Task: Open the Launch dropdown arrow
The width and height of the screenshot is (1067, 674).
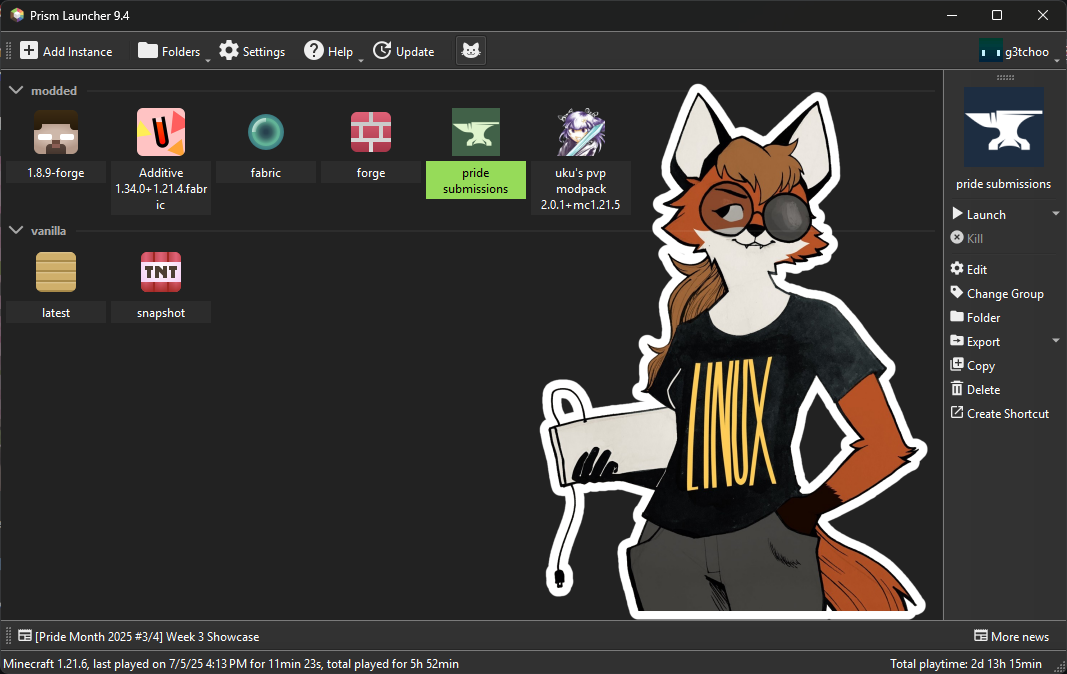Action: [x=1056, y=214]
